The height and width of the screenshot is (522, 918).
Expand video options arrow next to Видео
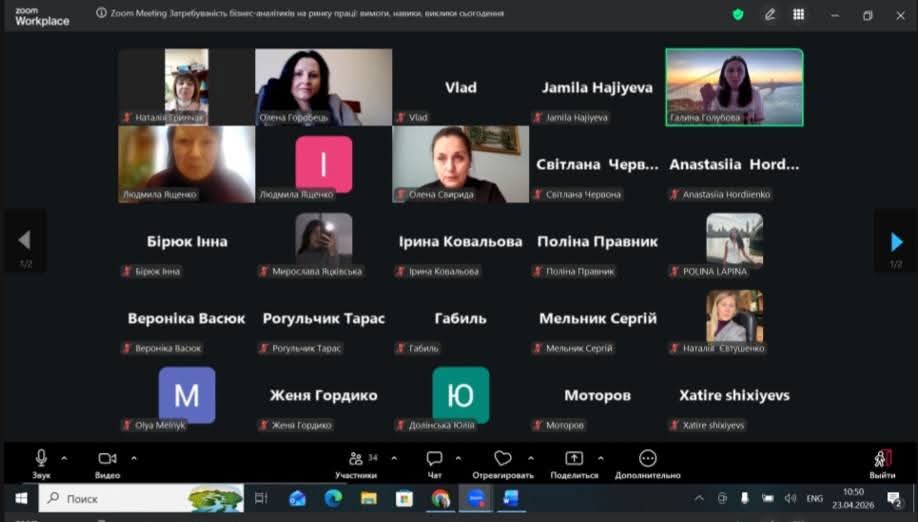[x=134, y=458]
